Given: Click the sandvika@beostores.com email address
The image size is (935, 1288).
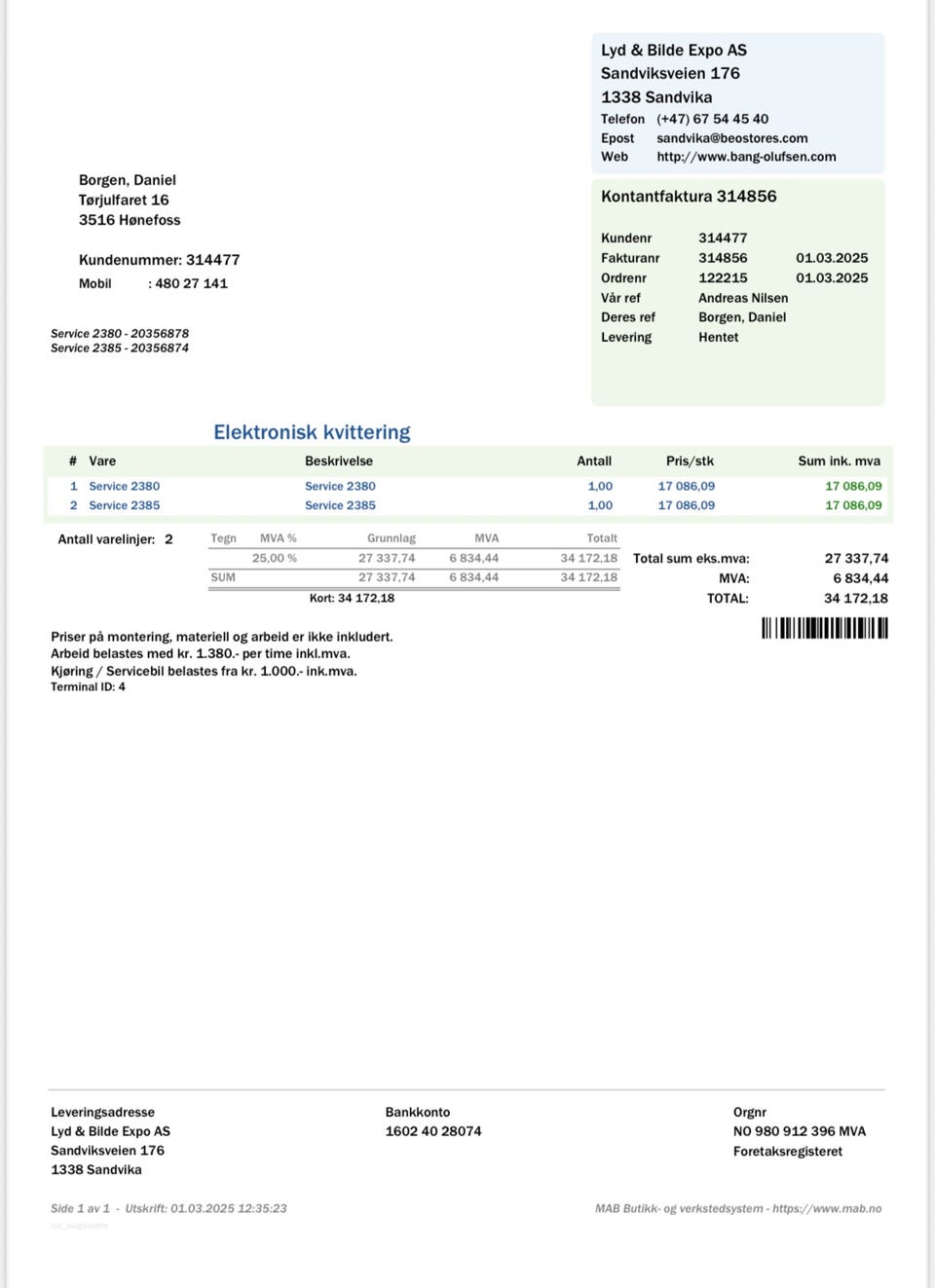Looking at the screenshot, I should point(732,138).
